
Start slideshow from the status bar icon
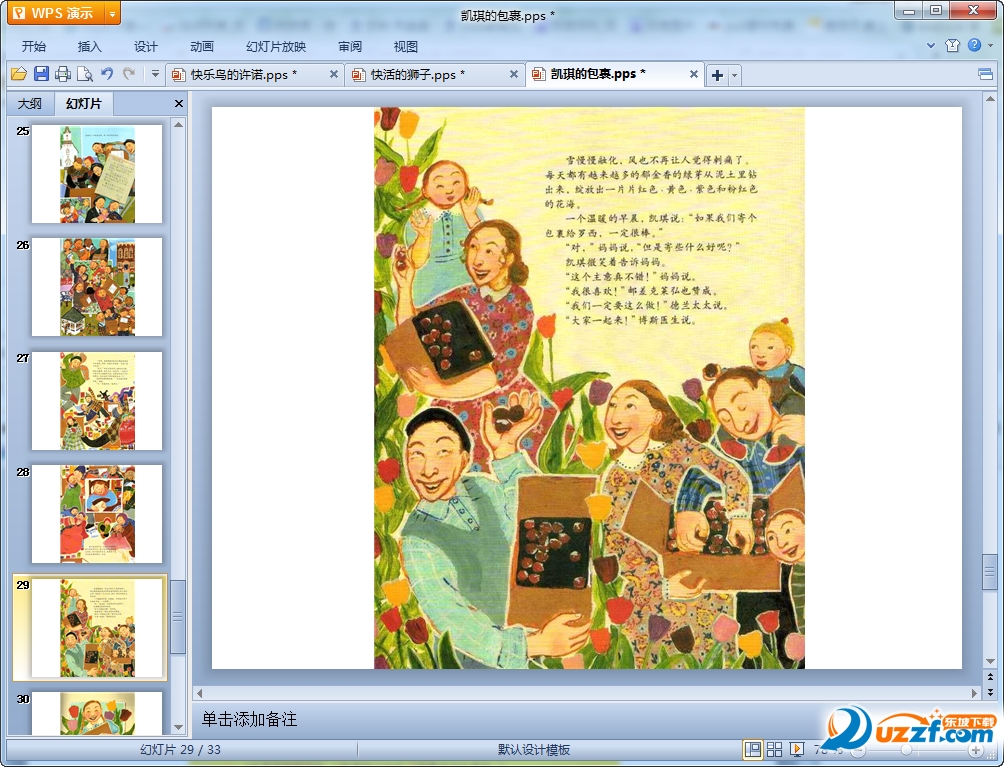(796, 749)
